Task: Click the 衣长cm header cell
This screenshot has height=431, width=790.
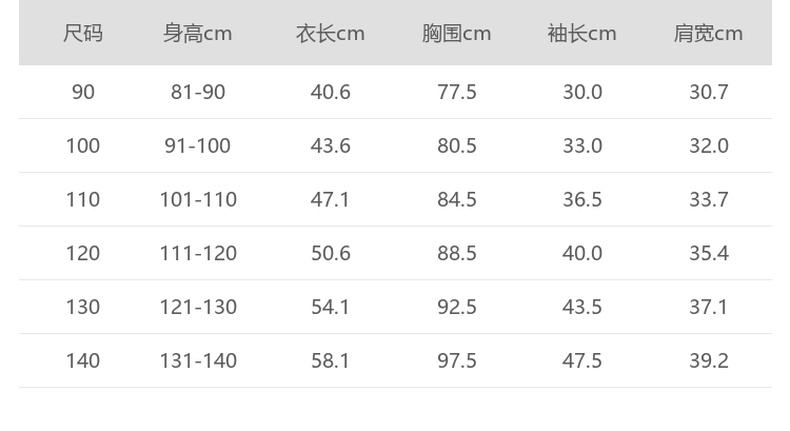Action: [x=330, y=34]
